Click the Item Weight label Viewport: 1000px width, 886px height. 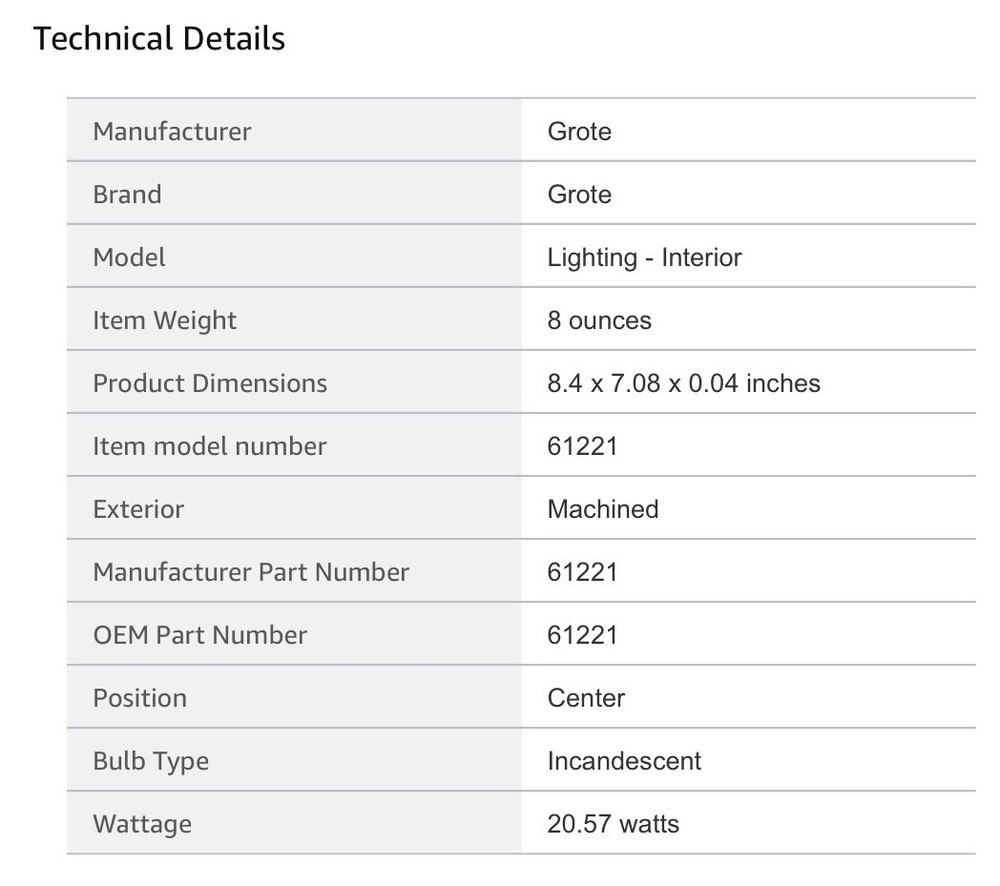point(165,320)
